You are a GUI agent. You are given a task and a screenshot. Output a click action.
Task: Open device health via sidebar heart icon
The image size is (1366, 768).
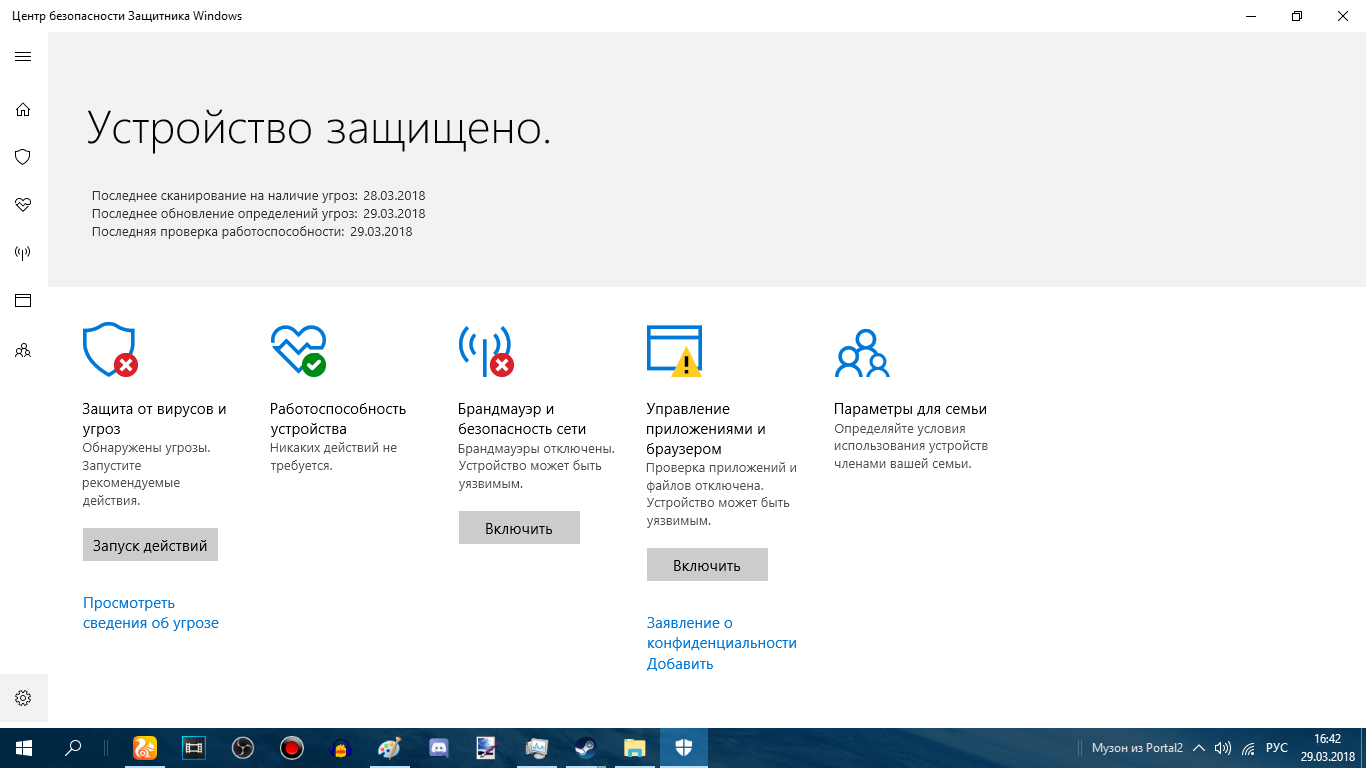23,205
